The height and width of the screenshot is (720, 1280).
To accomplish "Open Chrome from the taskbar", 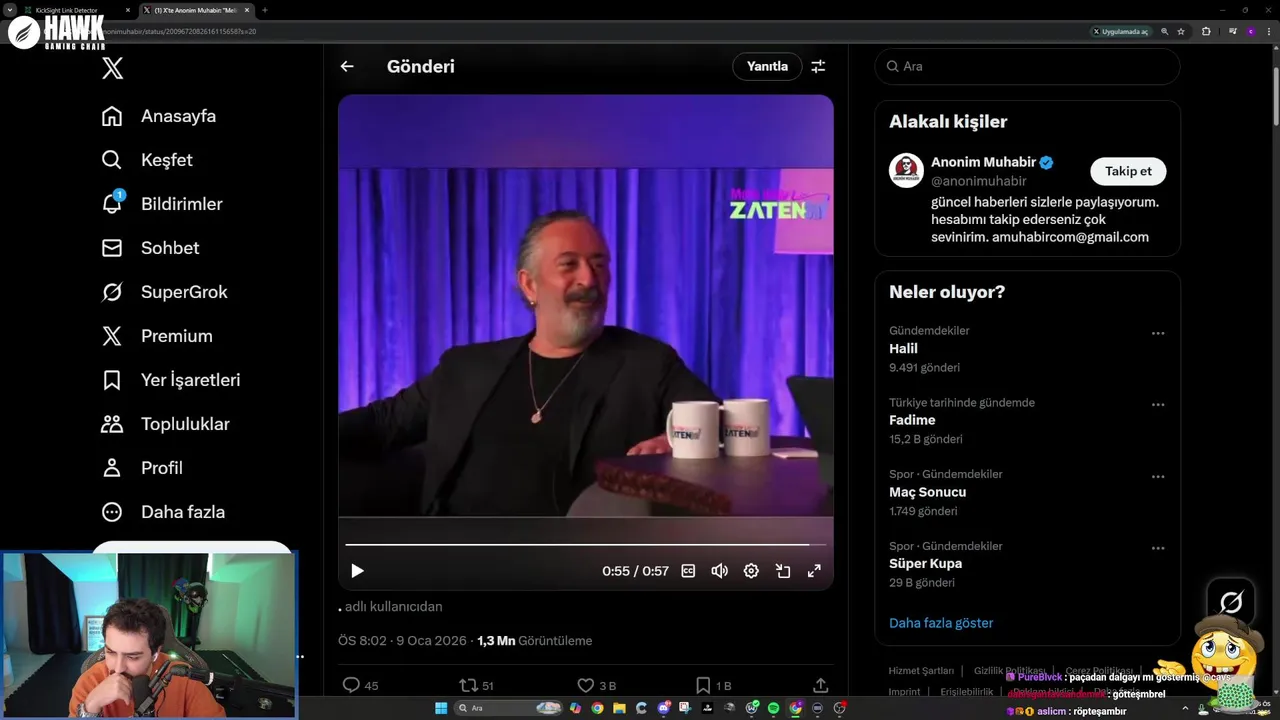I will coord(597,708).
